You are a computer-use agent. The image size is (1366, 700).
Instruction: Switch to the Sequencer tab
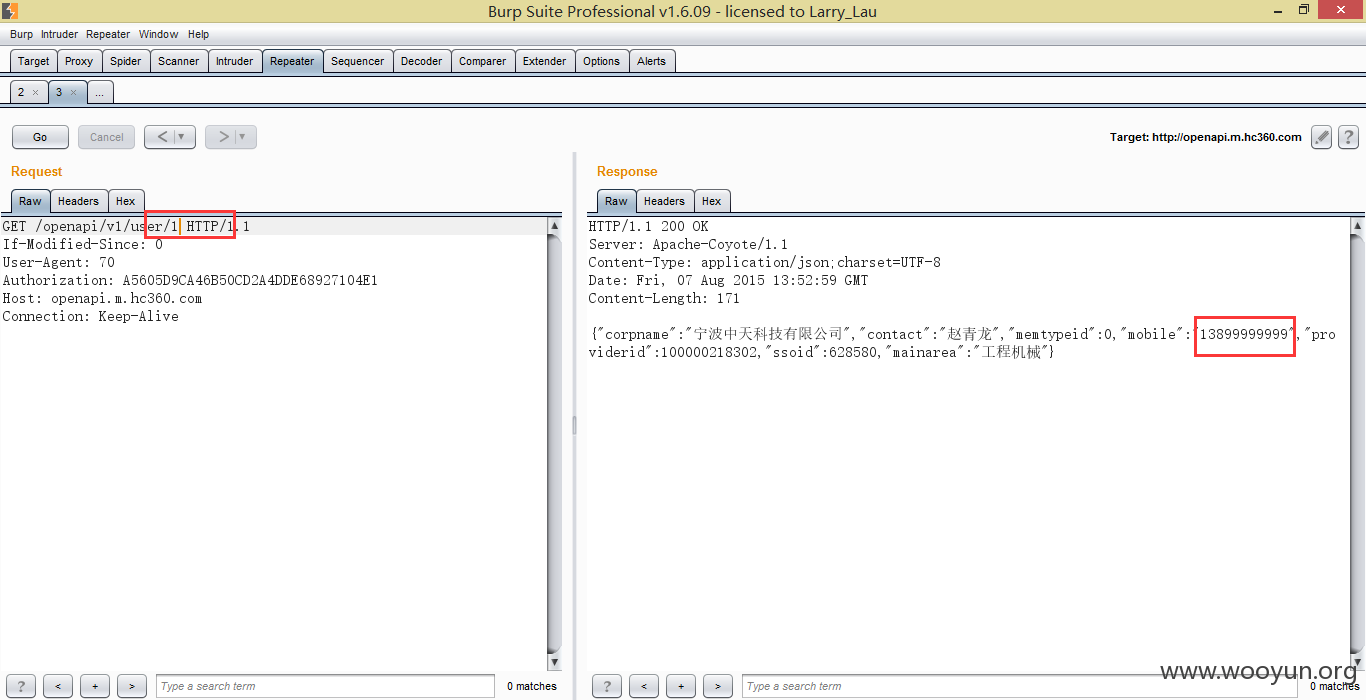point(357,61)
